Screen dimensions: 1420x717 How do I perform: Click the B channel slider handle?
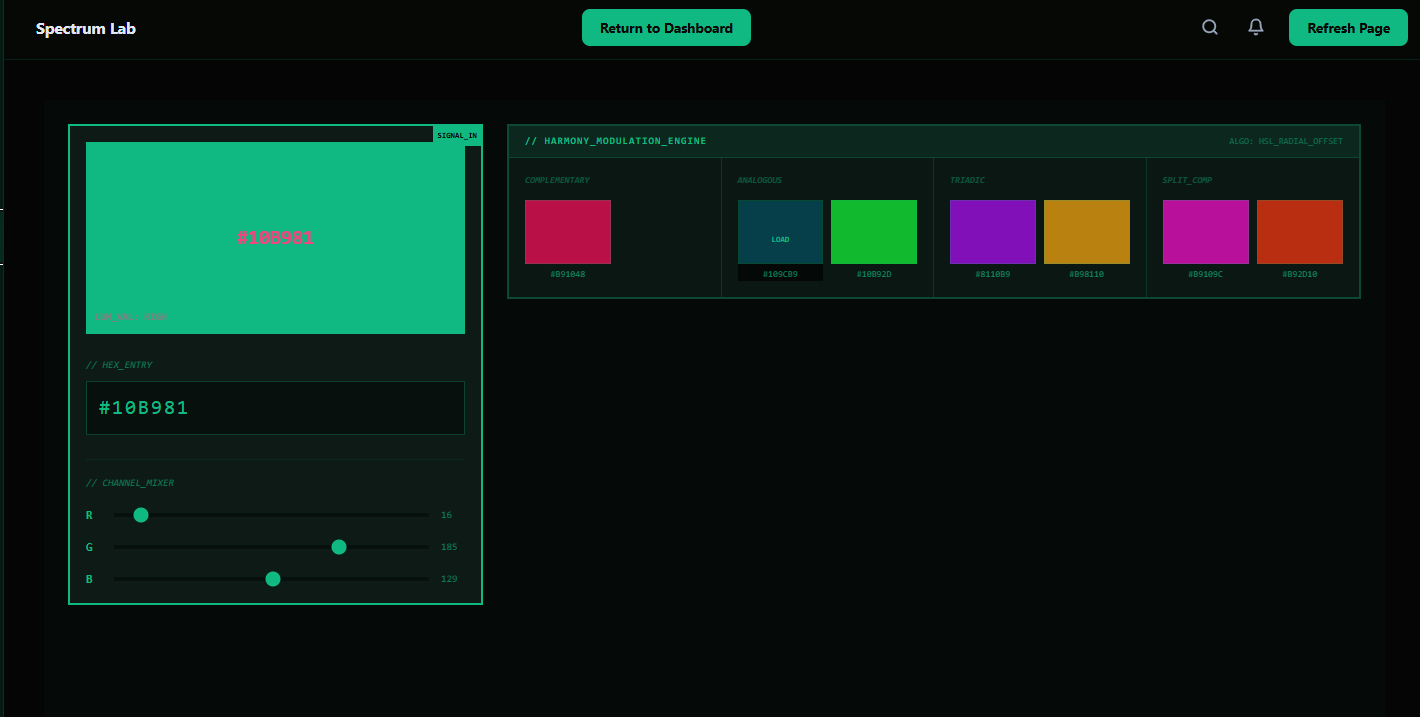click(x=273, y=579)
